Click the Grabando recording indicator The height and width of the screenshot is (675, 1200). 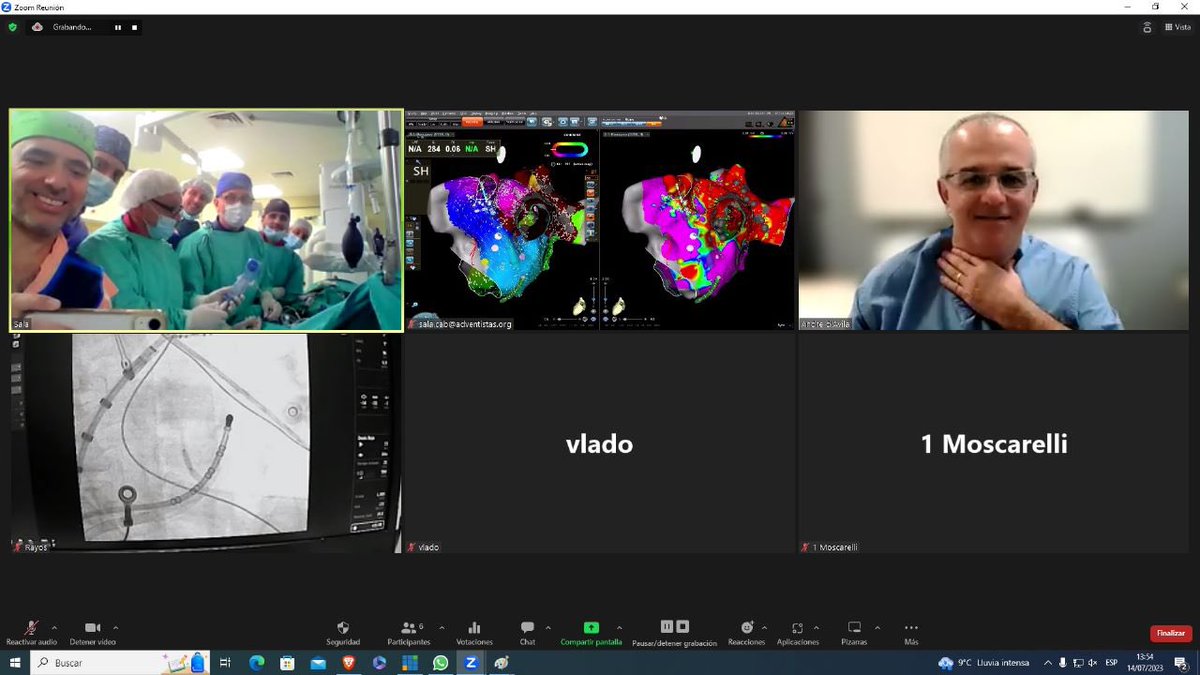click(x=62, y=27)
